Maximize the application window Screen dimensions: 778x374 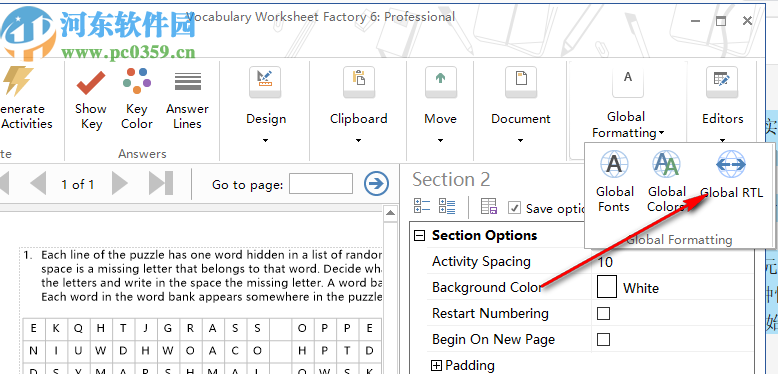click(720, 20)
